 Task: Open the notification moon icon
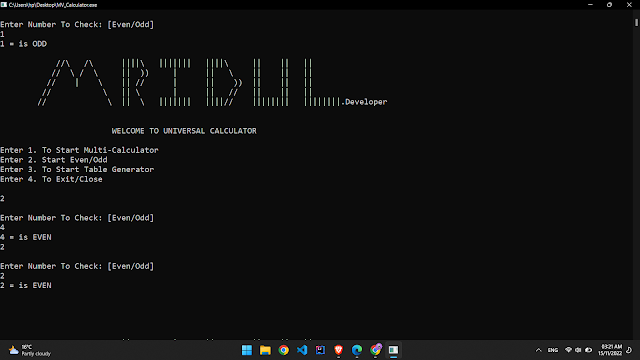point(629,350)
